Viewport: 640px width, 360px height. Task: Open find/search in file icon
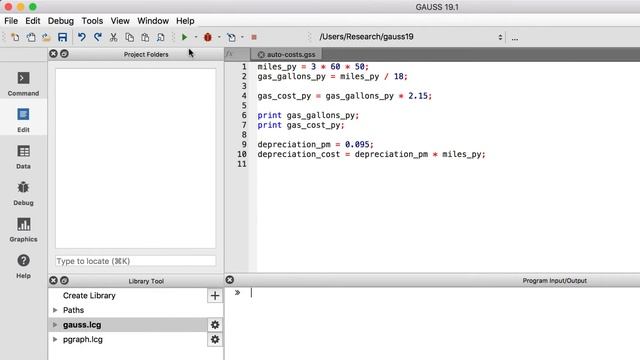pos(161,38)
